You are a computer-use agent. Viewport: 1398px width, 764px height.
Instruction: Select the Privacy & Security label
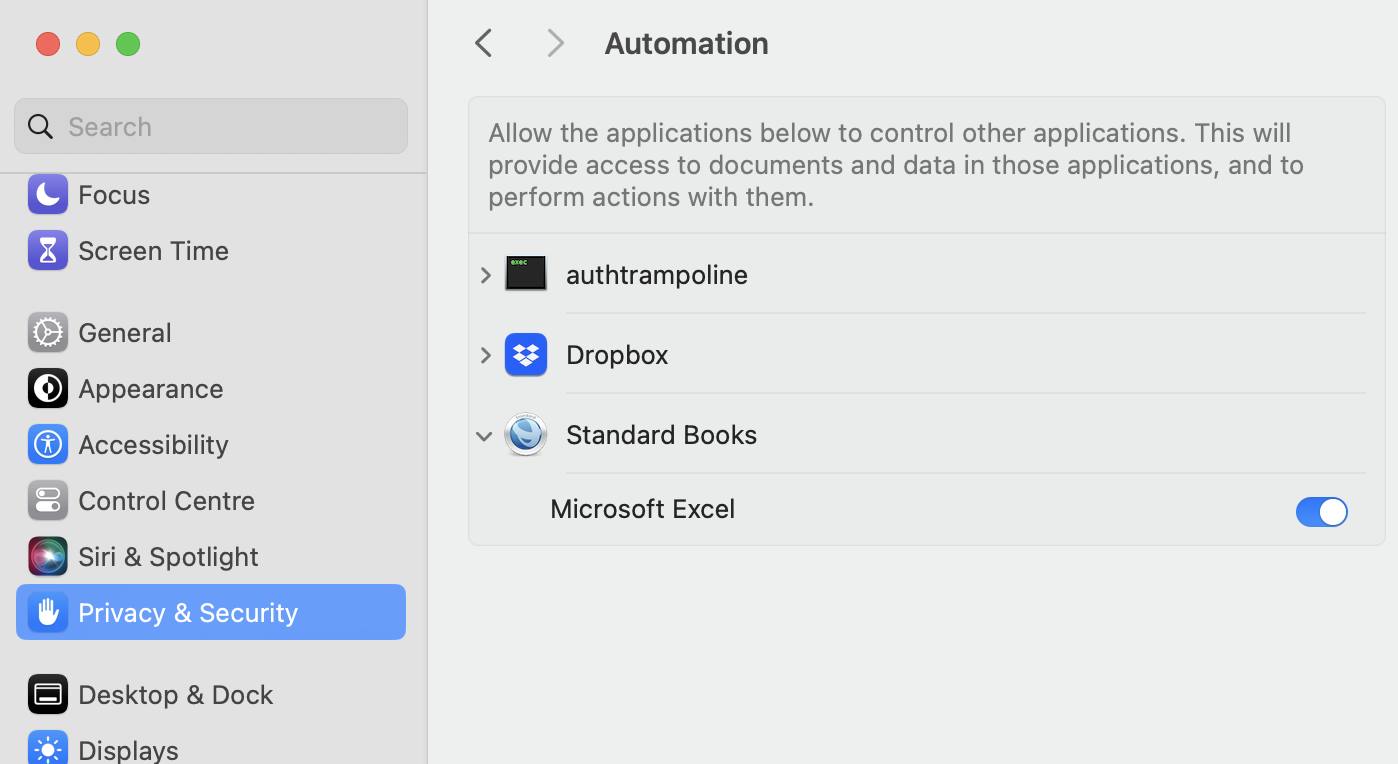click(x=188, y=612)
